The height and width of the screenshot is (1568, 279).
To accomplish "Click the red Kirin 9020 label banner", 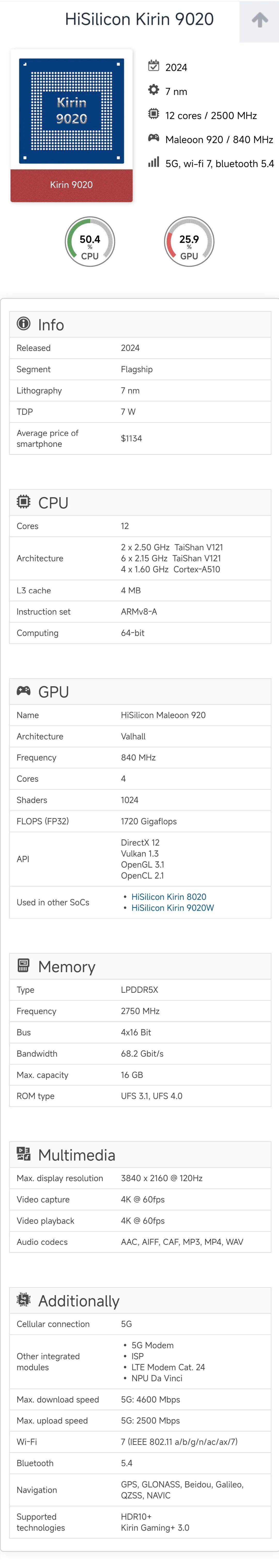I will (x=72, y=185).
